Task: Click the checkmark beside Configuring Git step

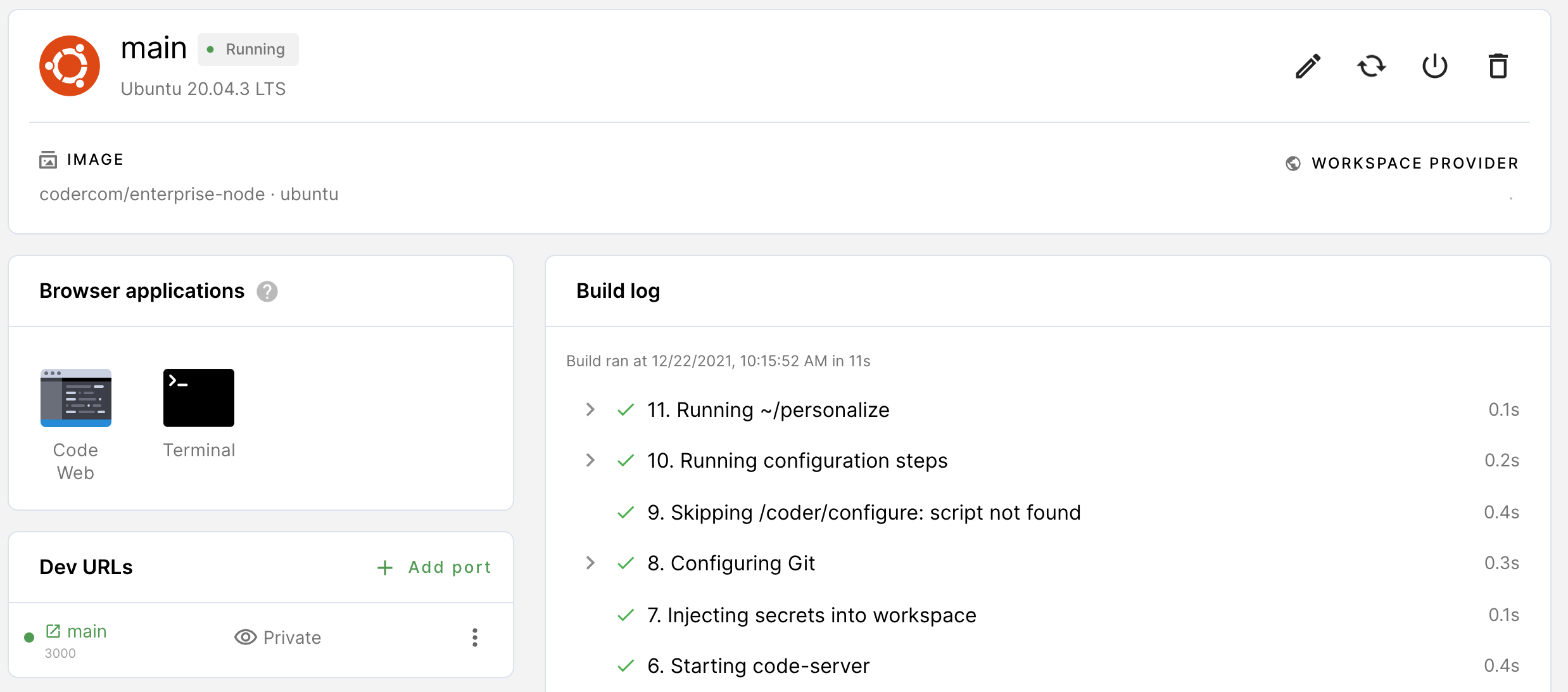Action: coord(626,563)
